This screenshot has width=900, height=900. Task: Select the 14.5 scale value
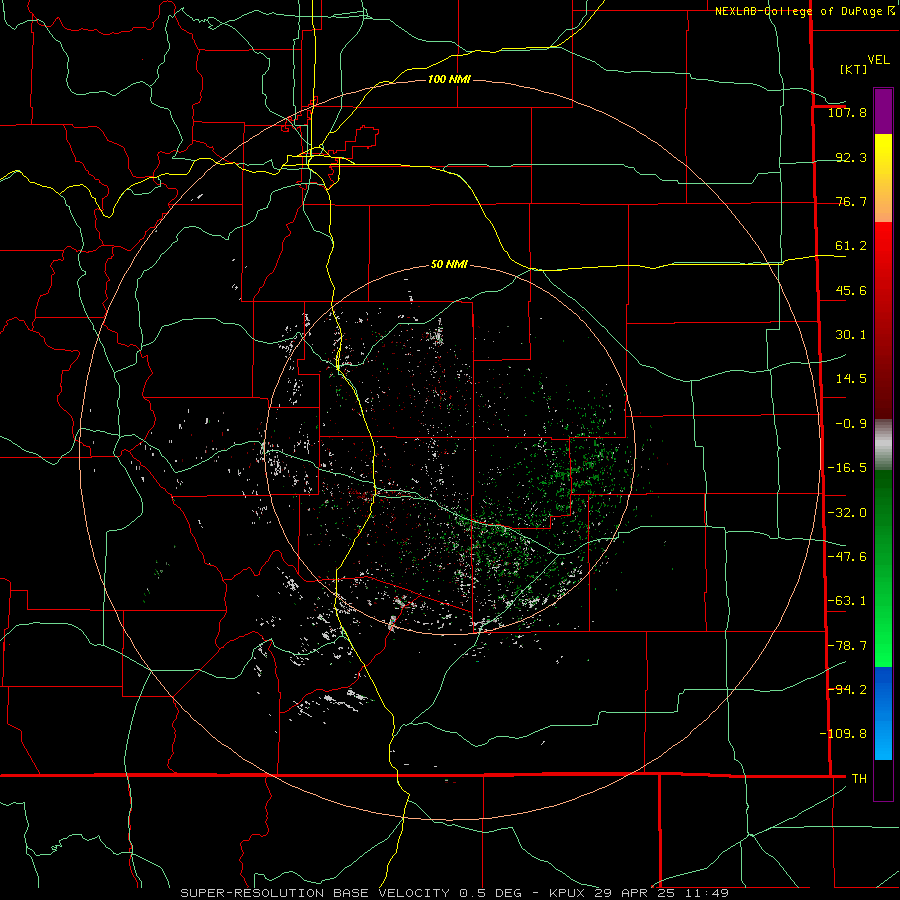[x=851, y=379]
